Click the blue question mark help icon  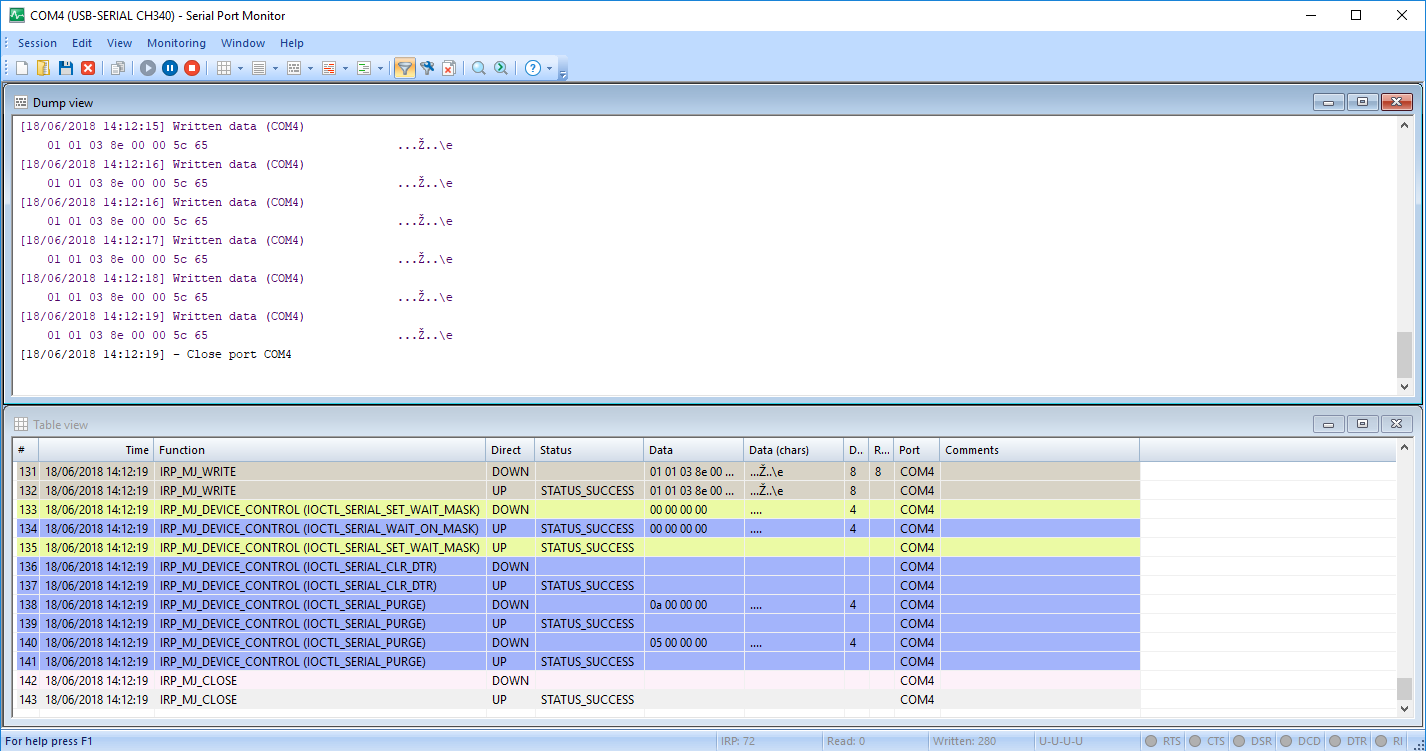tap(533, 68)
